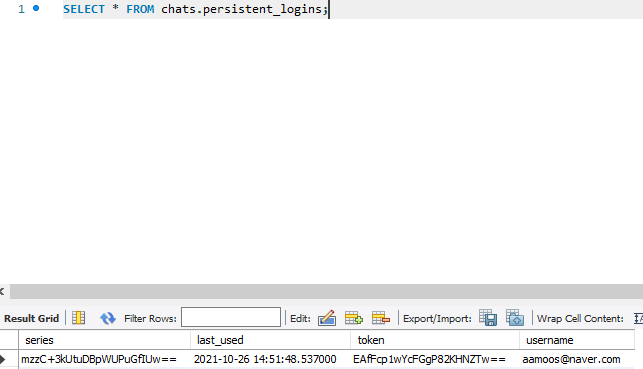643x369 pixels.
Task: Click the blue statement marker on line 1
Action: pos(36,8)
